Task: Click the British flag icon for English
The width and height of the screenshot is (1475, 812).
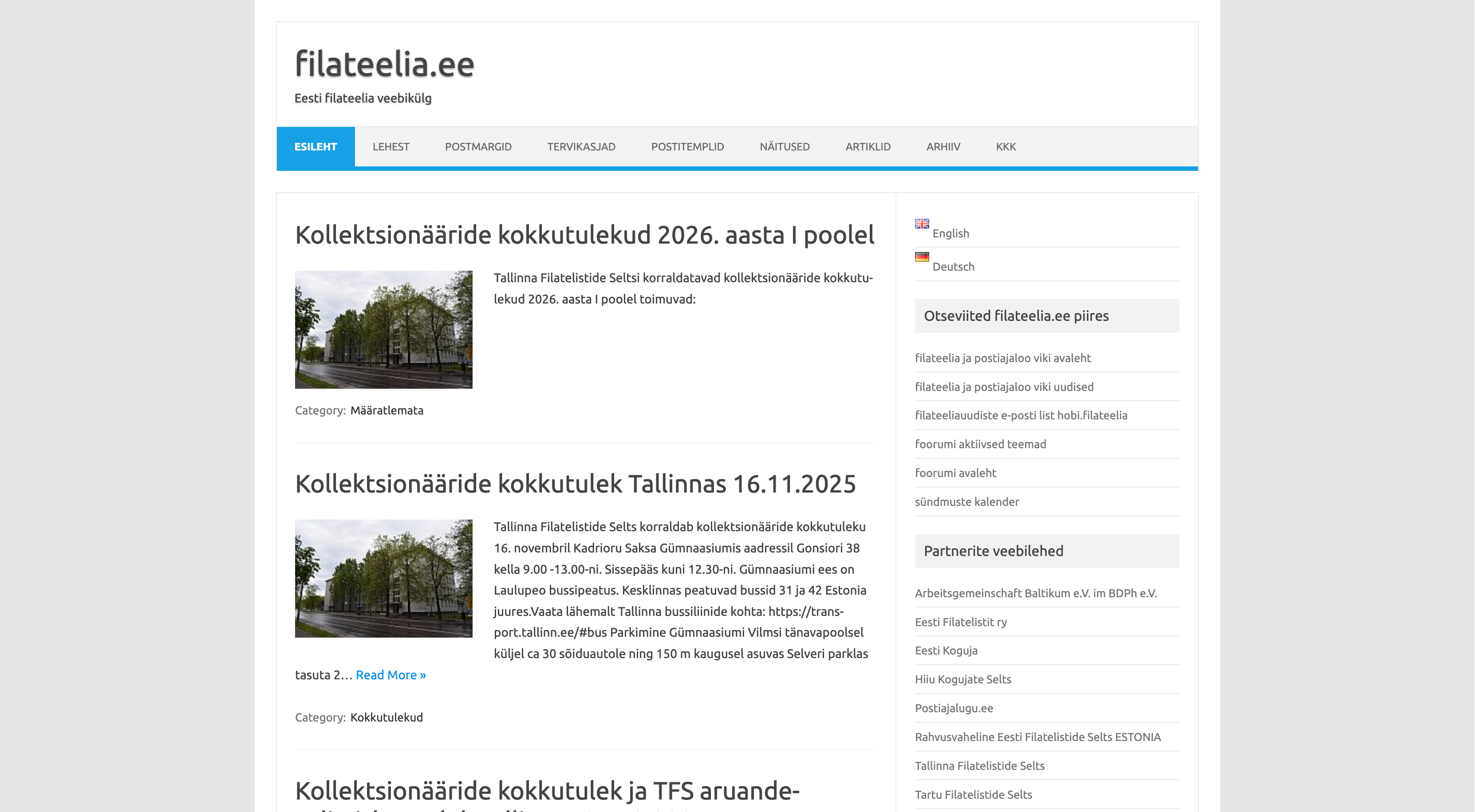Action: pos(921,223)
